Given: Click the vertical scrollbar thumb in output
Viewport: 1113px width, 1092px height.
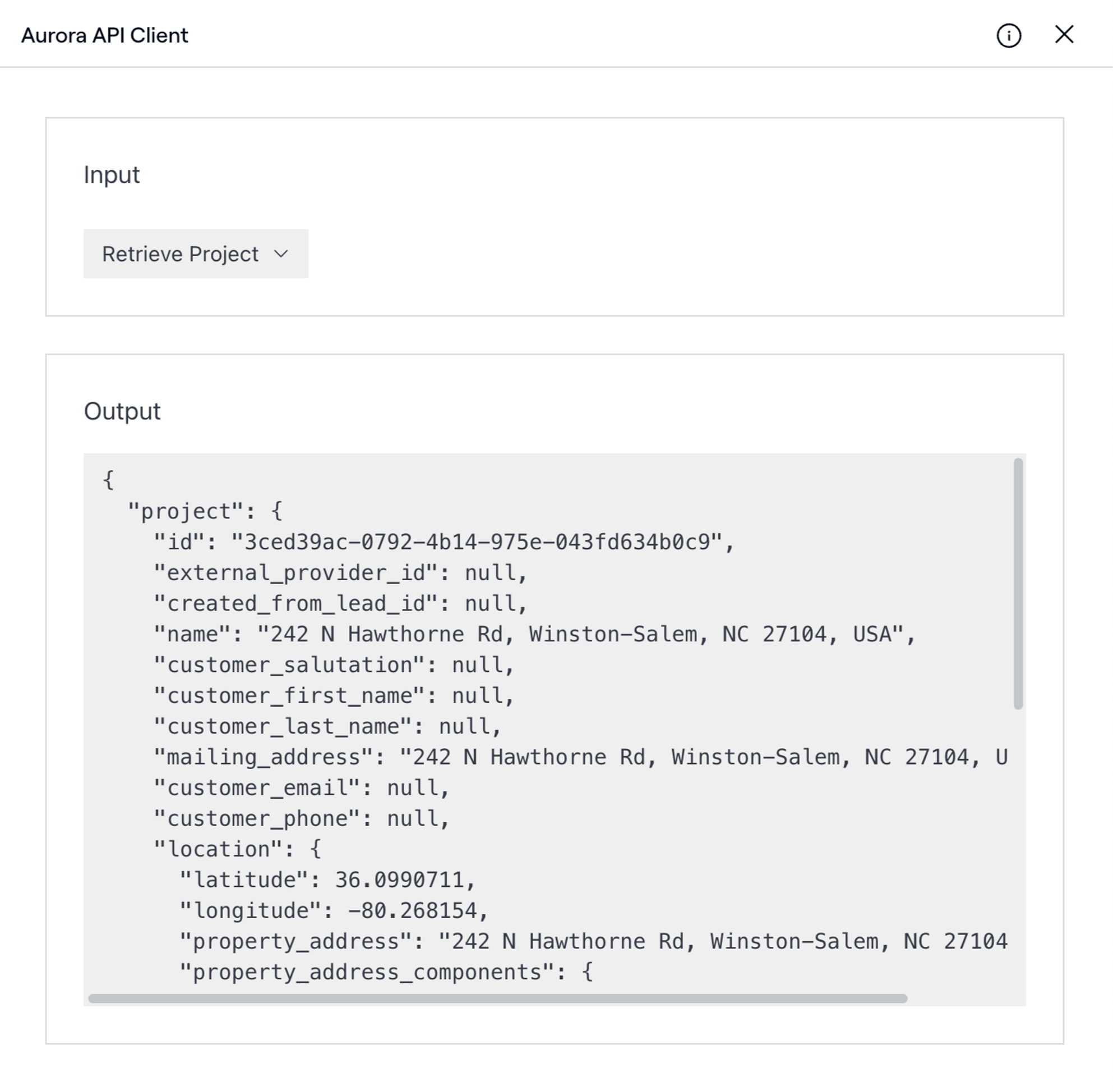Looking at the screenshot, I should 1018,584.
